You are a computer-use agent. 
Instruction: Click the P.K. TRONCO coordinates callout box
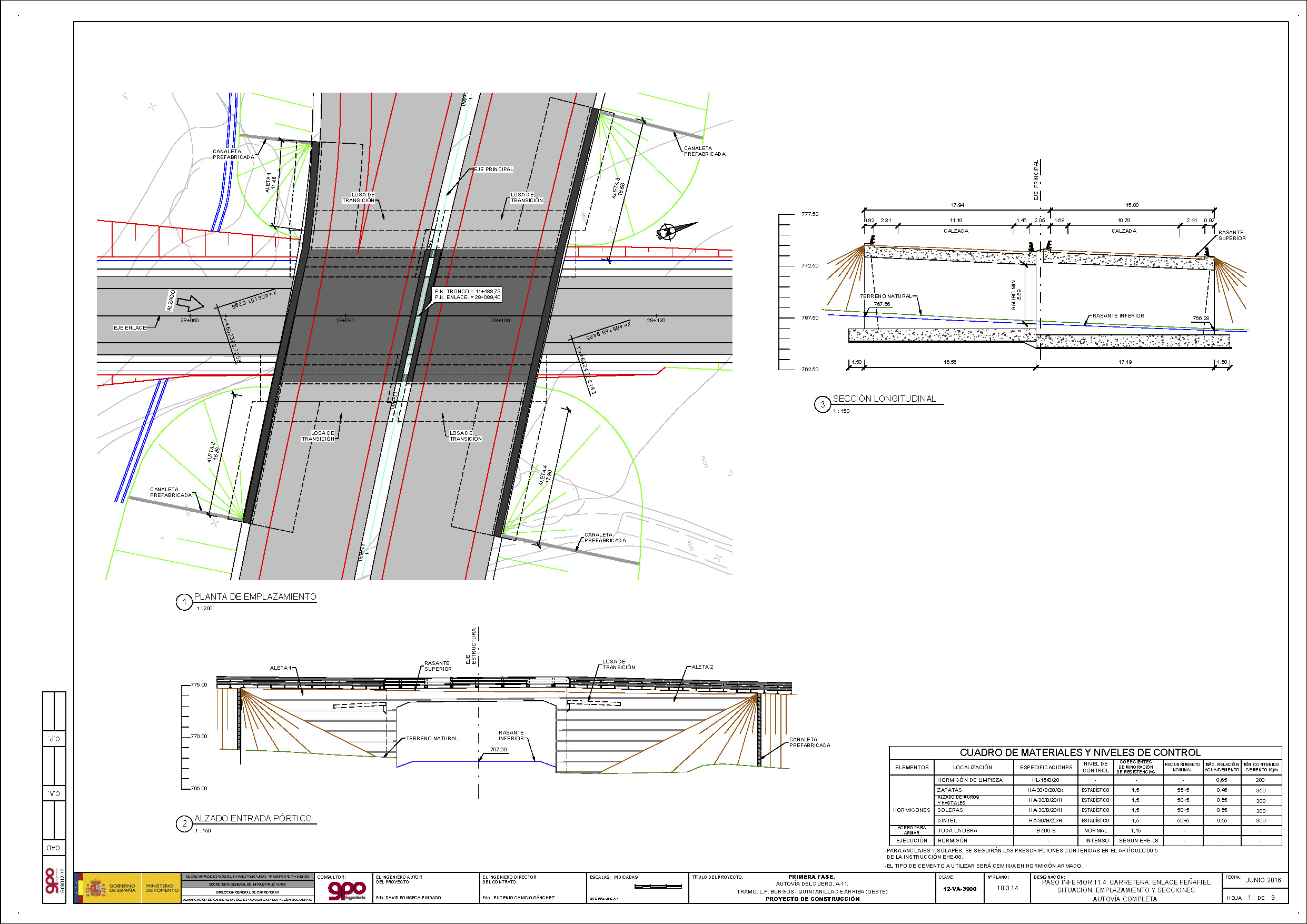pyautogui.click(x=468, y=294)
